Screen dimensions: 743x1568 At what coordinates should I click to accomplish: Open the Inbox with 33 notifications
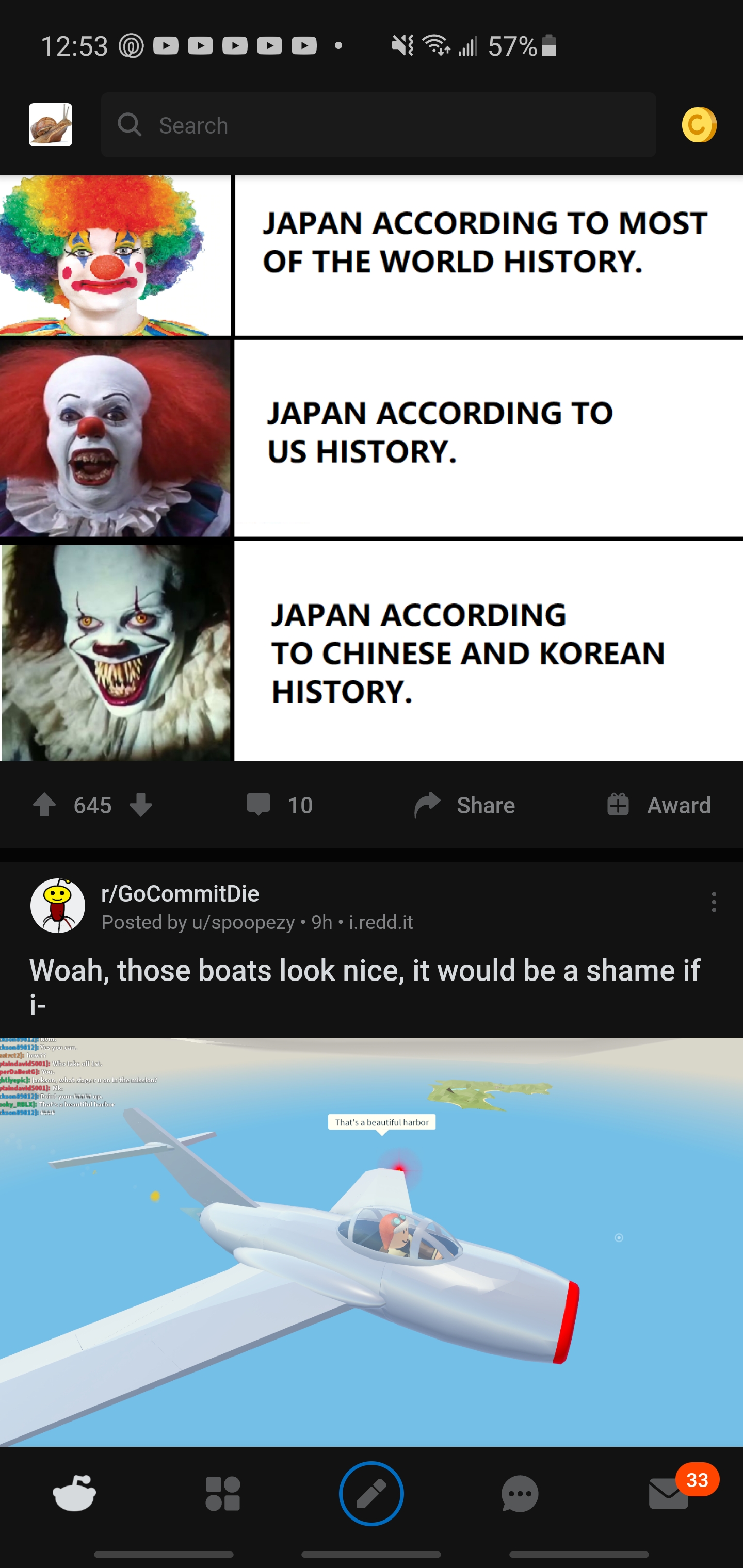point(670,1493)
